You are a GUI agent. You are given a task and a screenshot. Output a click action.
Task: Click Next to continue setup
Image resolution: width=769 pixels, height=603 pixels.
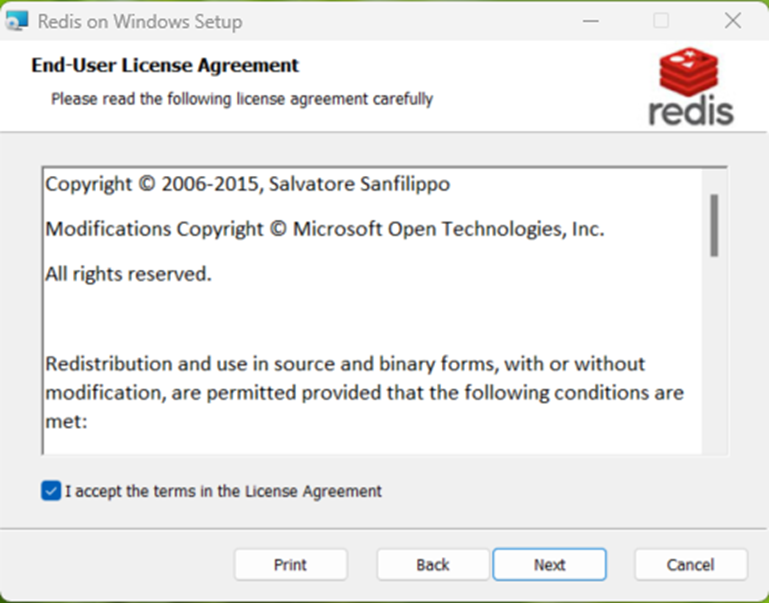(x=550, y=565)
